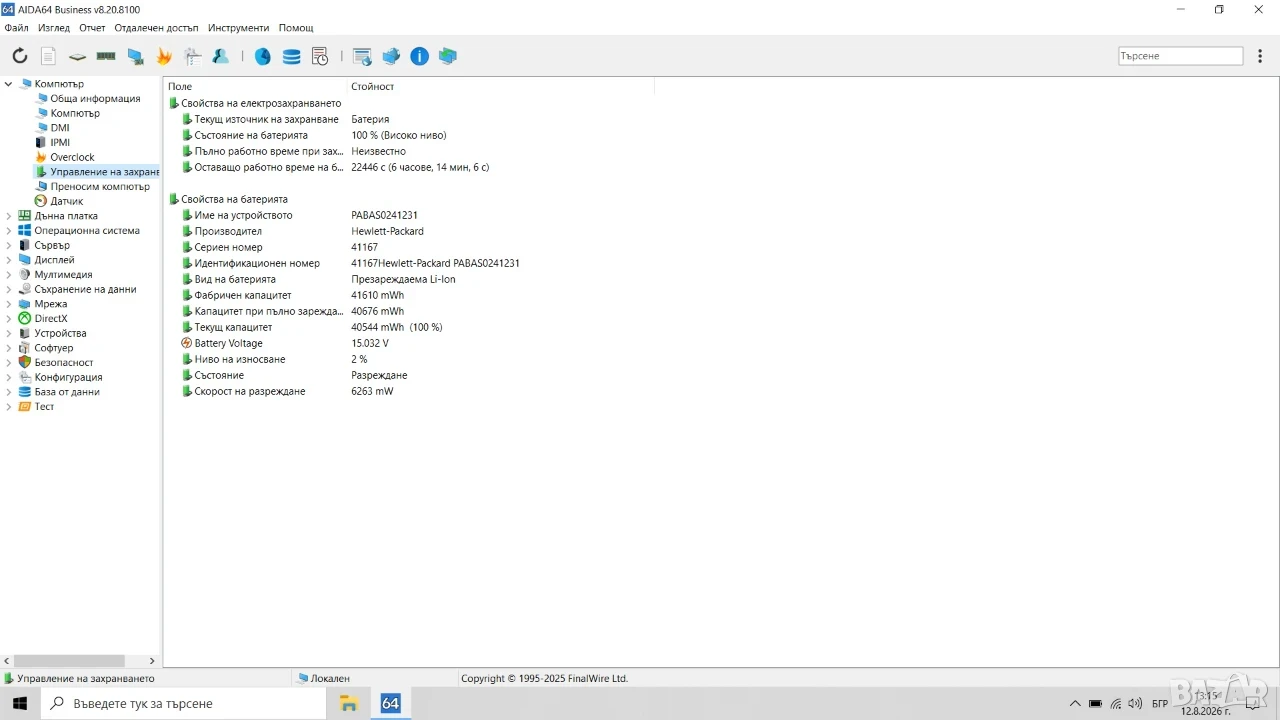Image resolution: width=1280 pixels, height=720 pixels.
Task: Click the volume speaker tray icon
Action: [1136, 704]
